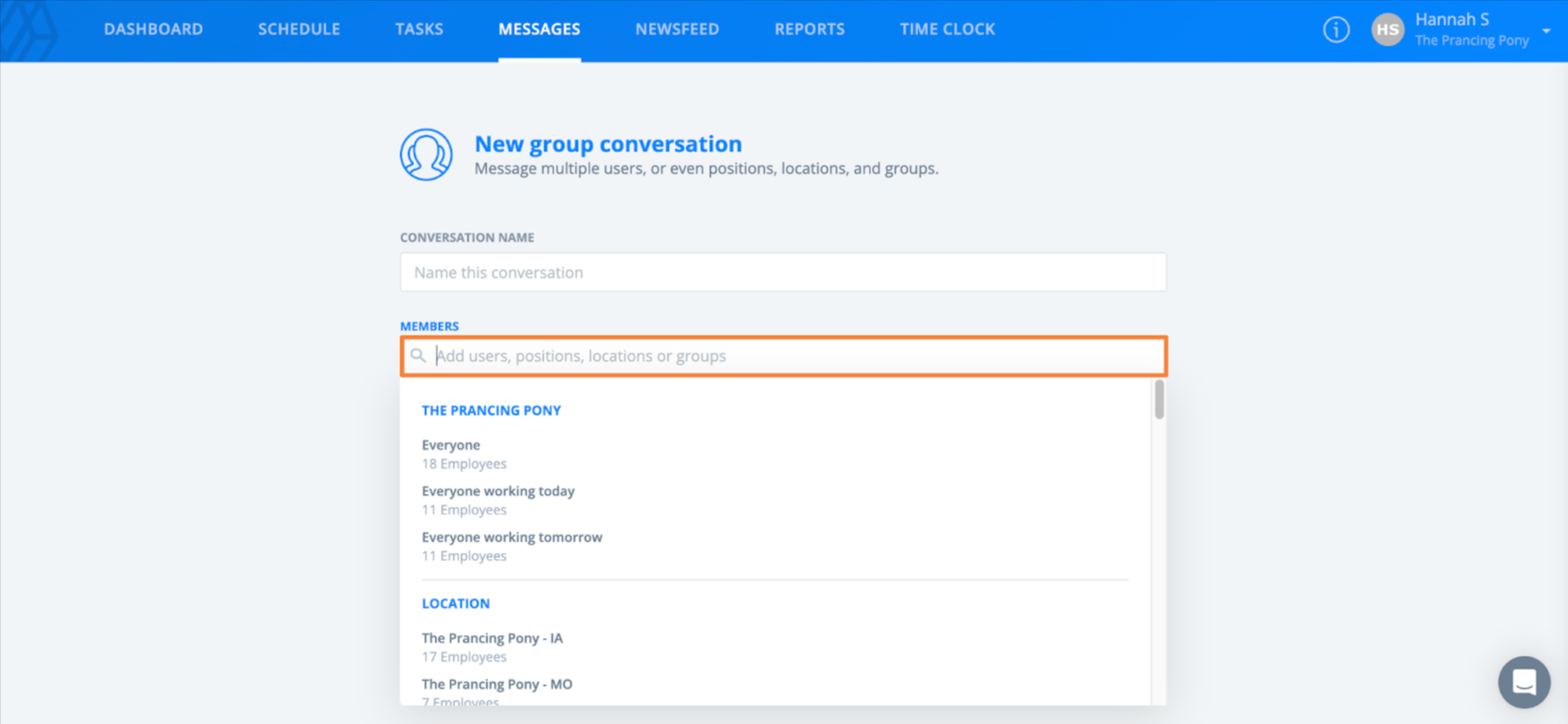Click the HS user avatar
This screenshot has width=1568, height=724.
click(x=1387, y=30)
